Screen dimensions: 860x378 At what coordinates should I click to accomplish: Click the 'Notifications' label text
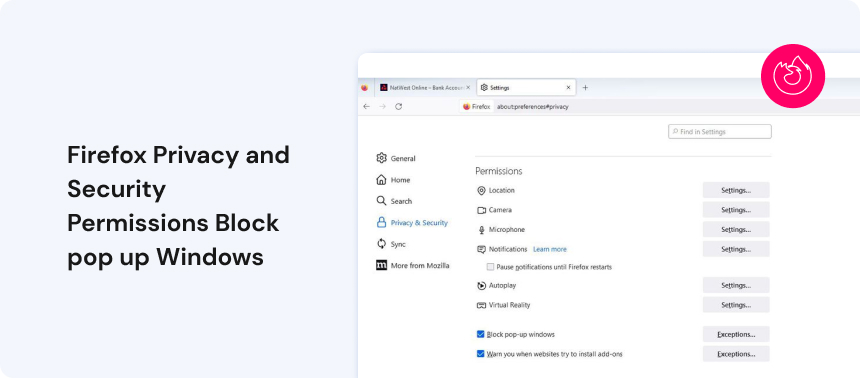(x=508, y=249)
